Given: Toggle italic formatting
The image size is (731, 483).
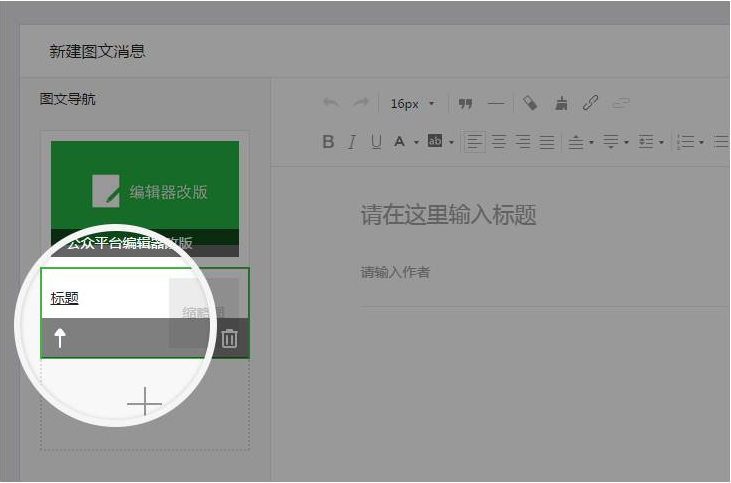Looking at the screenshot, I should pos(352,142).
